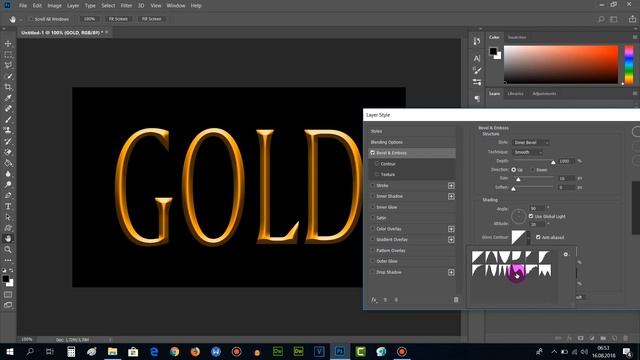Click the Fill Screen button
Viewport: 640px width, 360px height.
151,19
